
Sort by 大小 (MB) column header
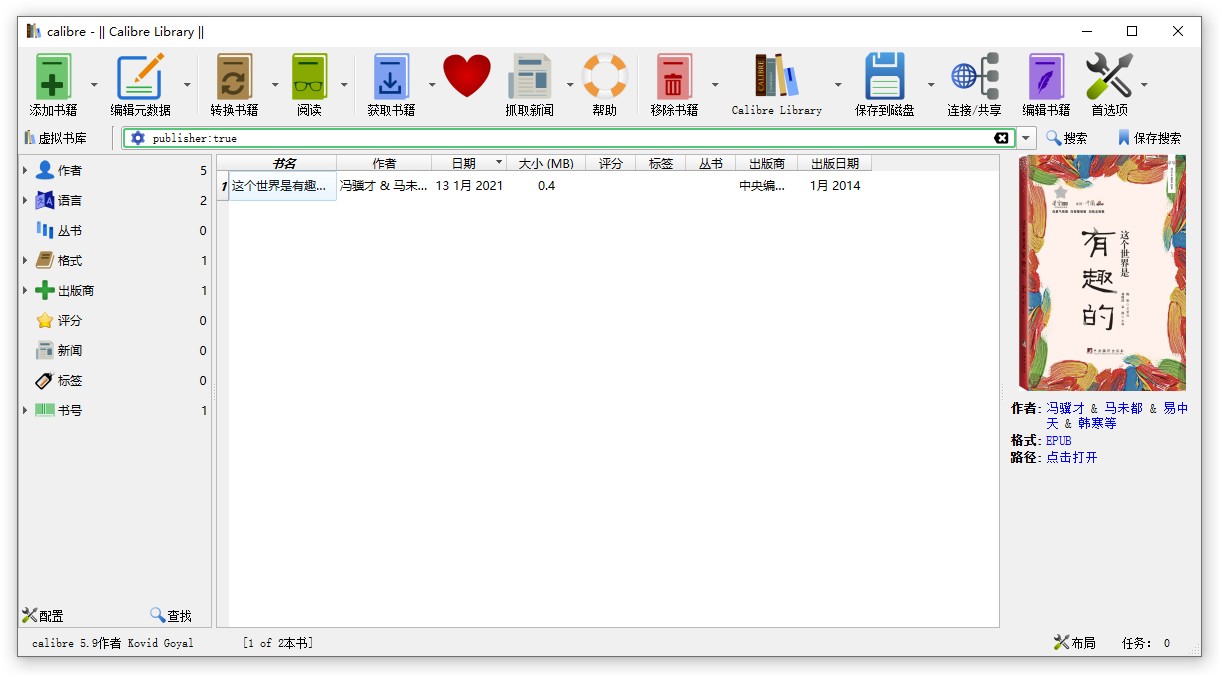[546, 163]
